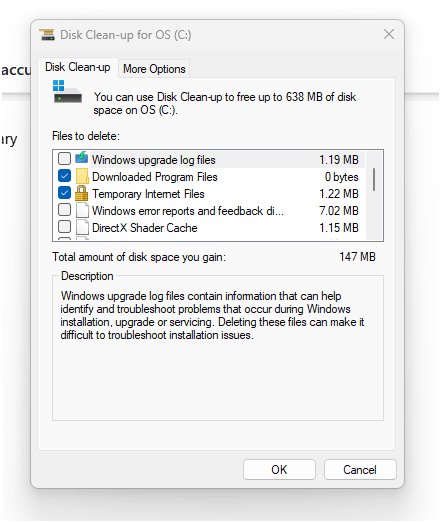441x523 pixels.
Task: Uncheck the Temporary Internet Files checkbox
Action: (64, 193)
